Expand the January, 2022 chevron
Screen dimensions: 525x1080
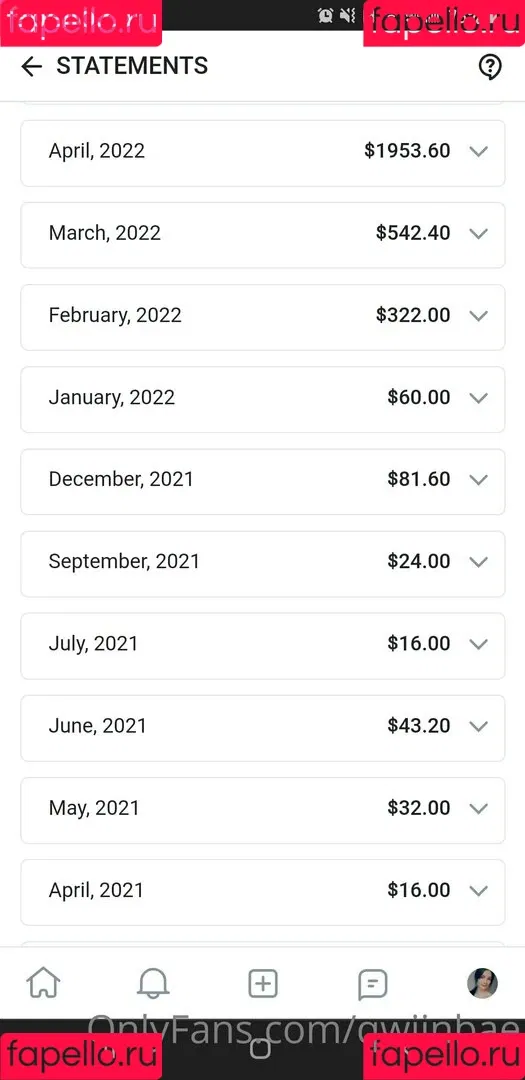478,397
